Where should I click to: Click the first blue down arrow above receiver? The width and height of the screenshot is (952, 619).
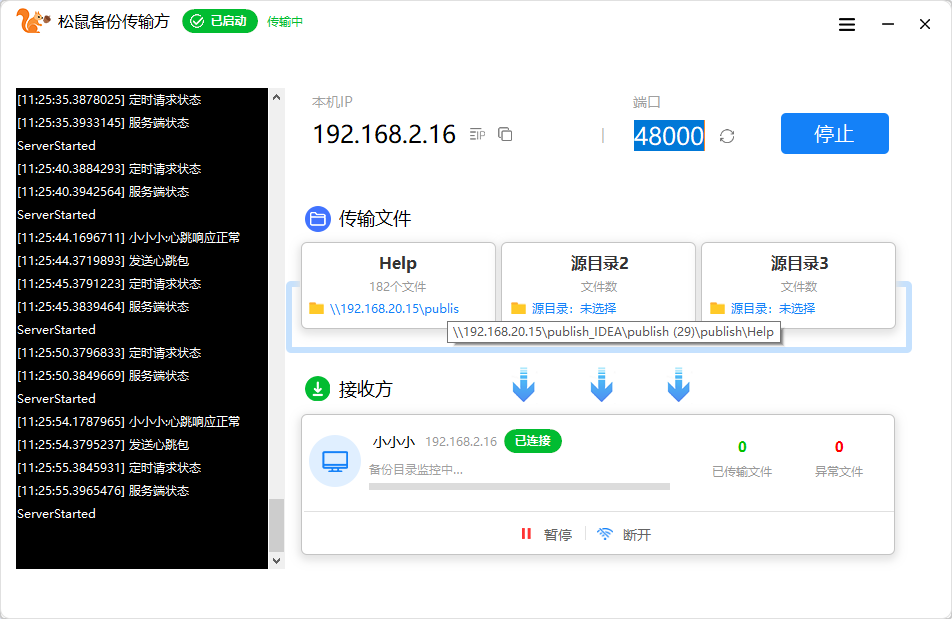coord(523,384)
